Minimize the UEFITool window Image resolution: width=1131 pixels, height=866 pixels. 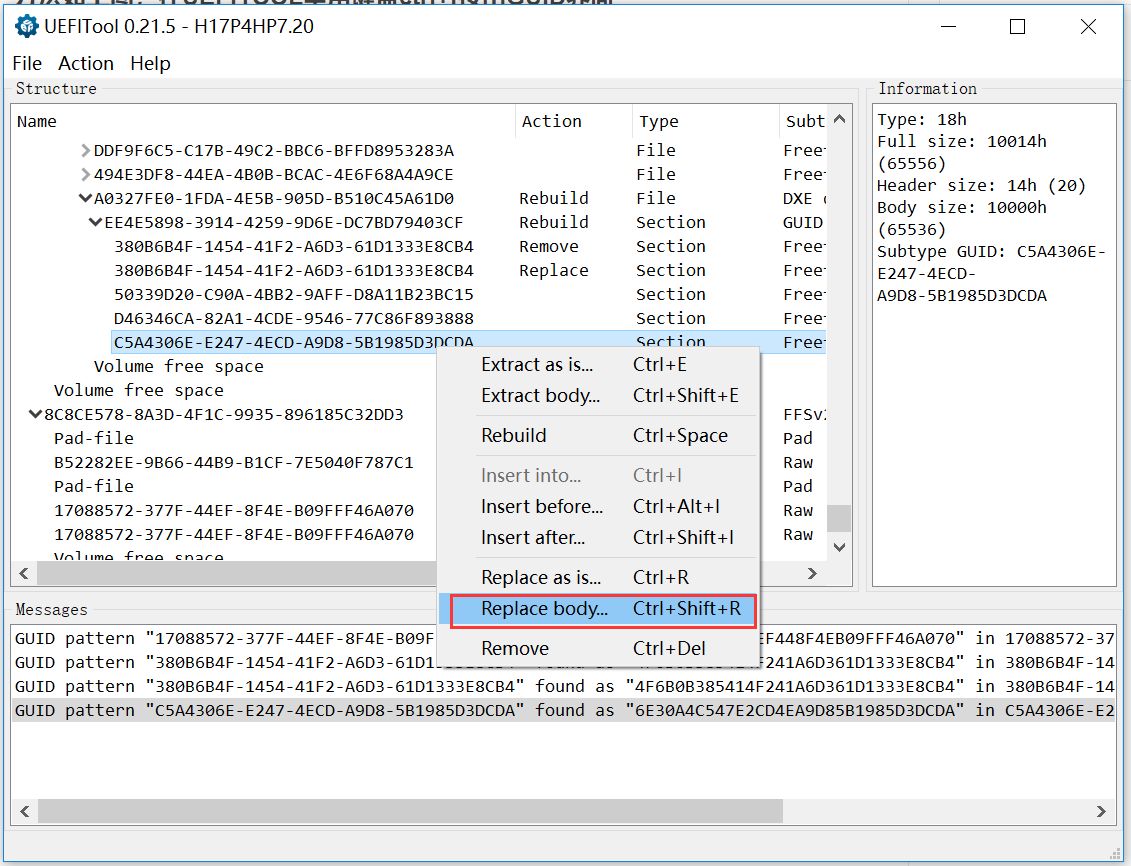[x=949, y=27]
